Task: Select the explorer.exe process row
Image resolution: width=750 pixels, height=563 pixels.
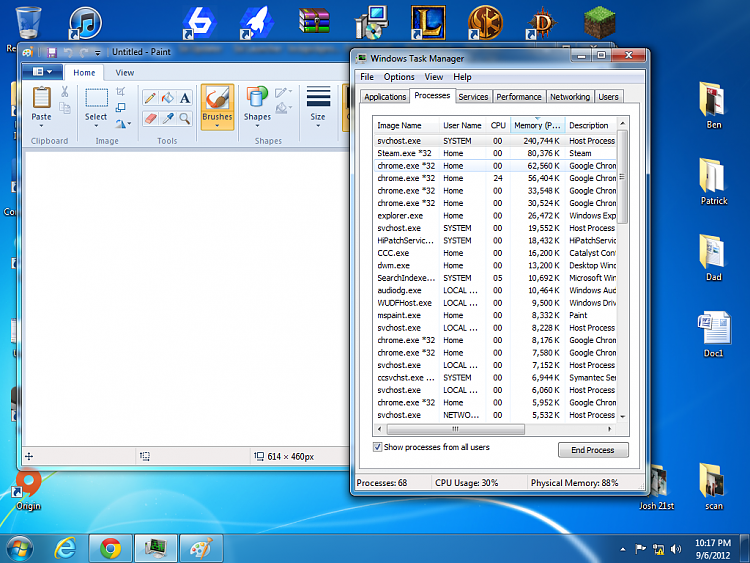Action: coord(496,216)
